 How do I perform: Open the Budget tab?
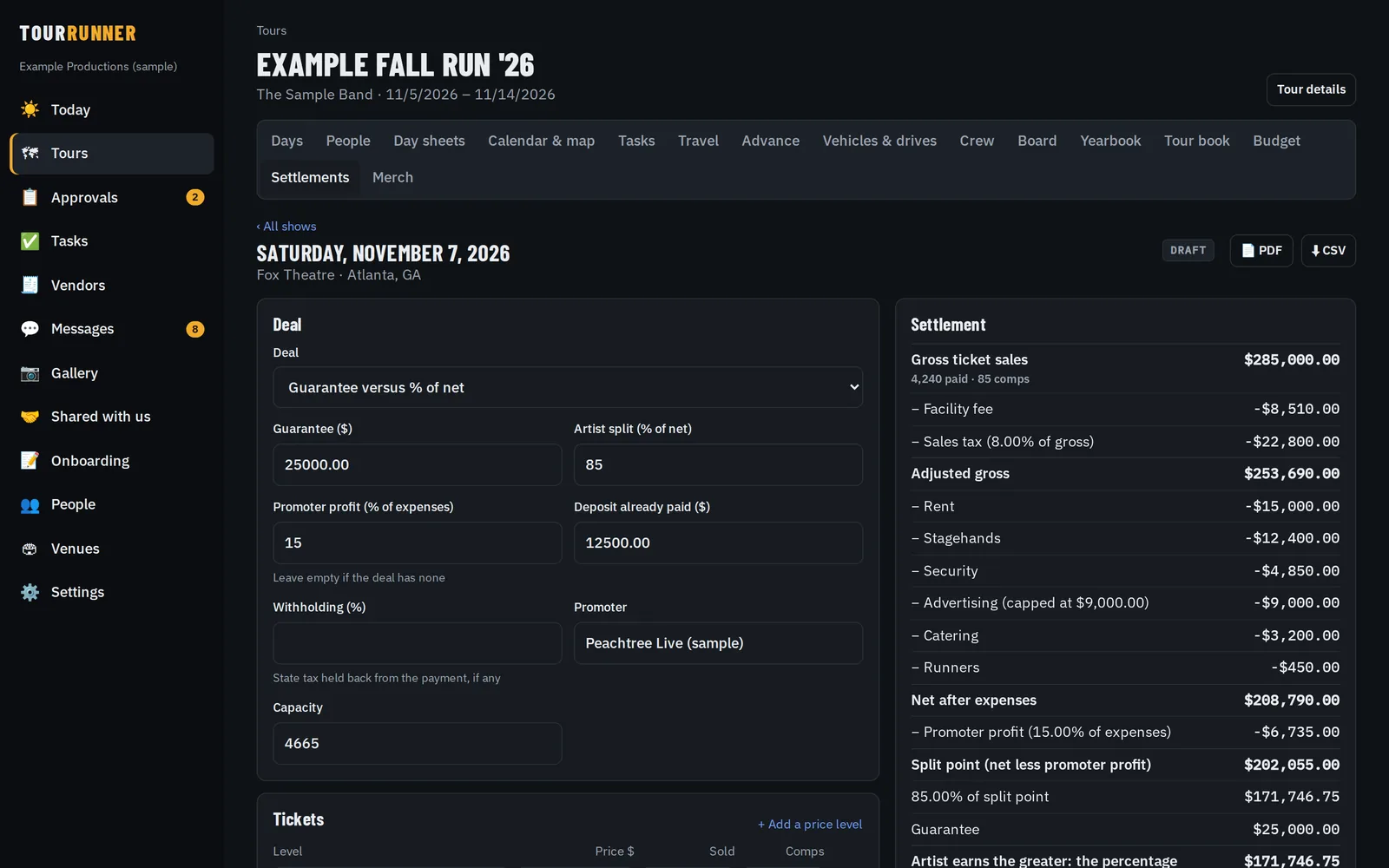click(x=1276, y=141)
